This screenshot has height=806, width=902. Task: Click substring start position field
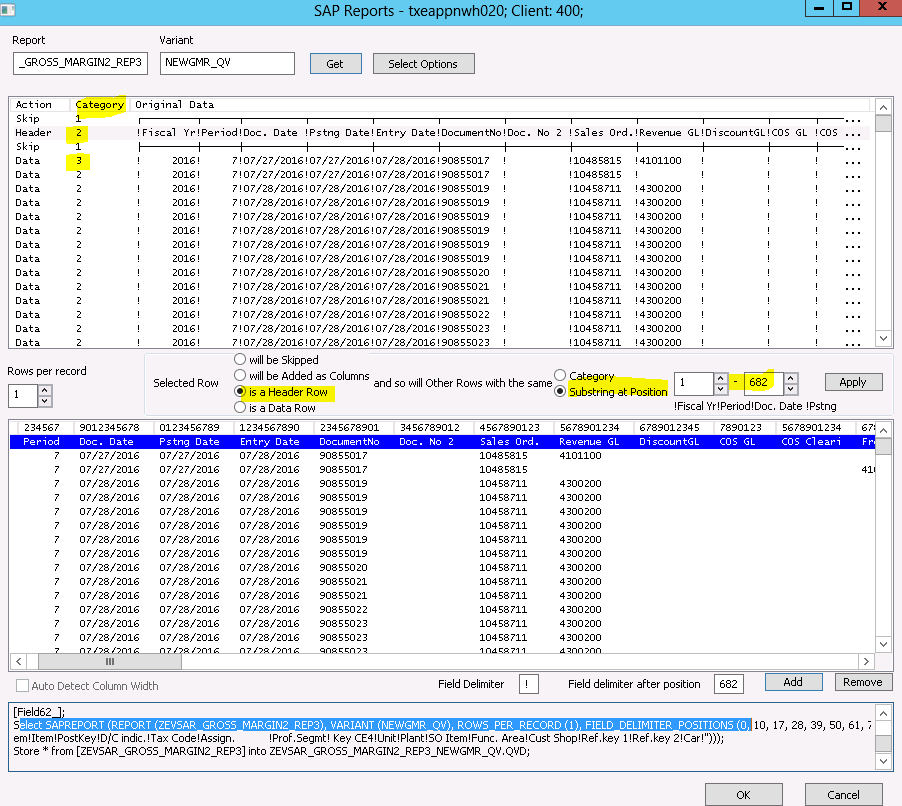pyautogui.click(x=694, y=383)
